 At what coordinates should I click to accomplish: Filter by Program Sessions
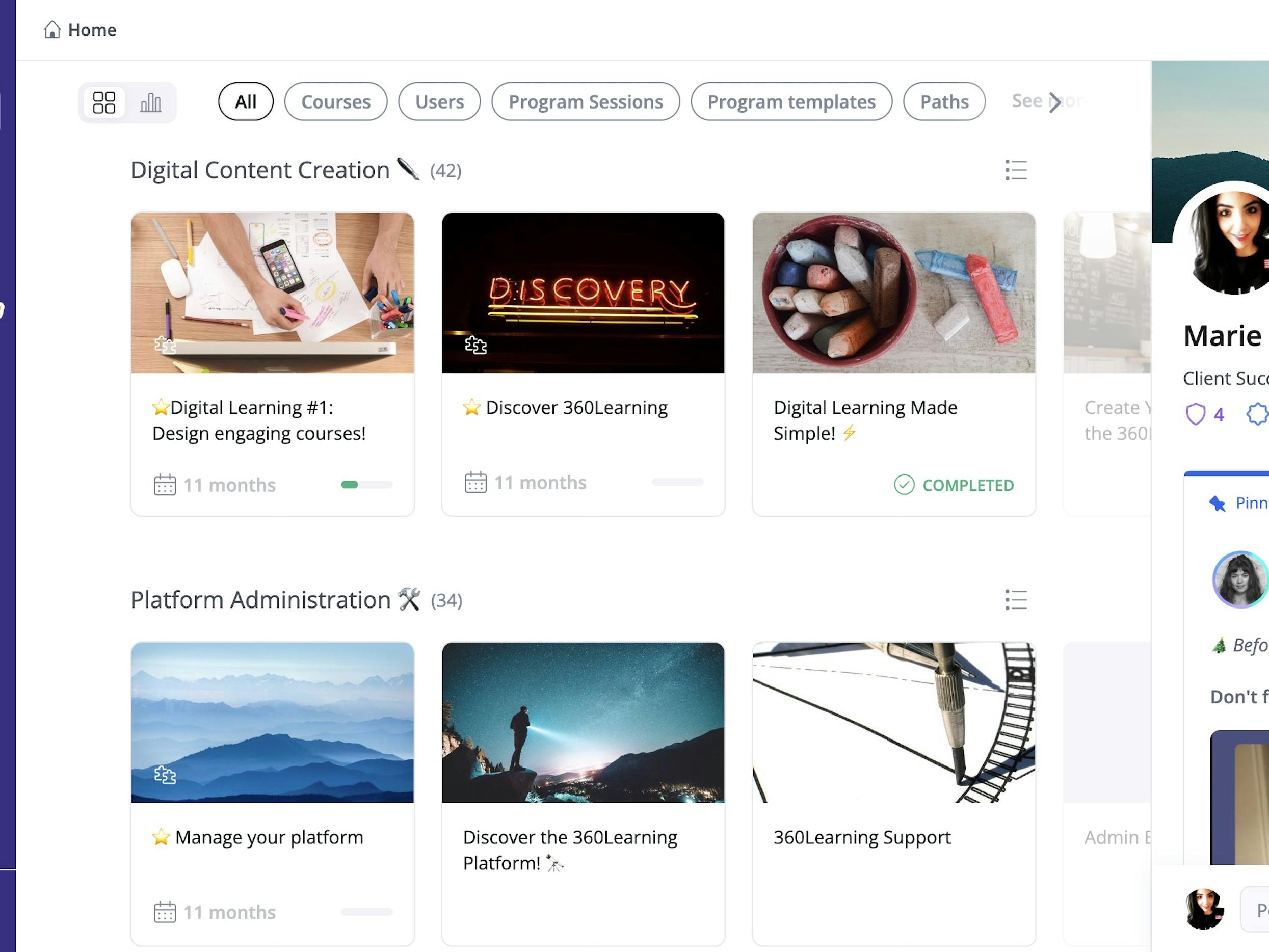585,101
